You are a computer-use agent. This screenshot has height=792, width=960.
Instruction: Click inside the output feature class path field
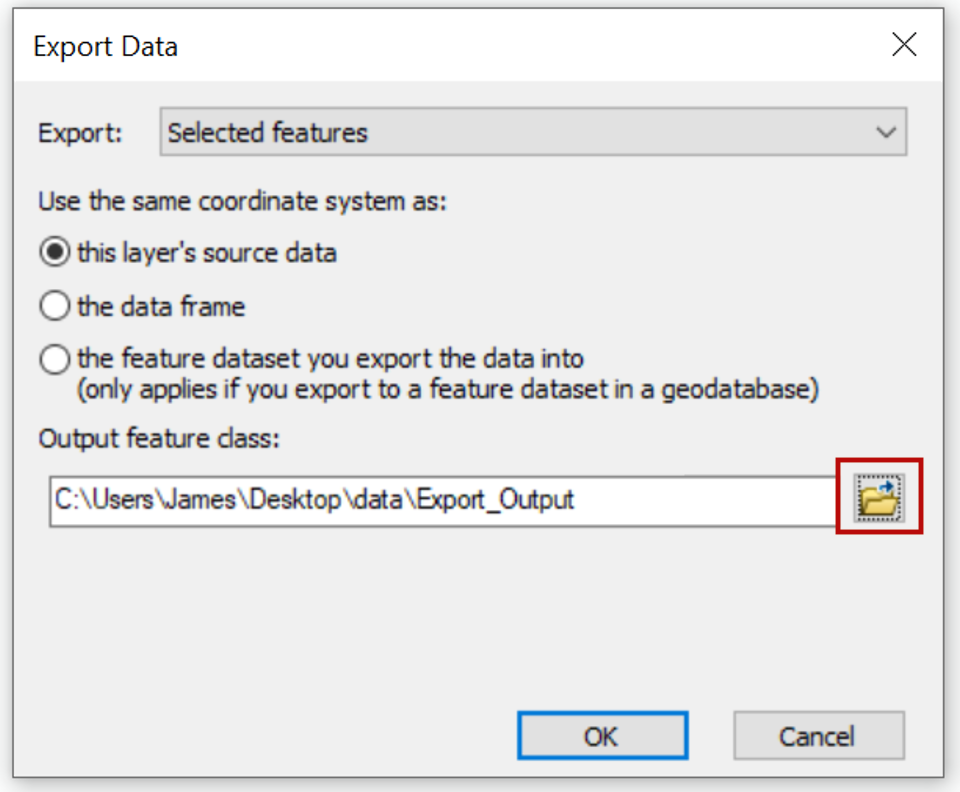(400, 499)
